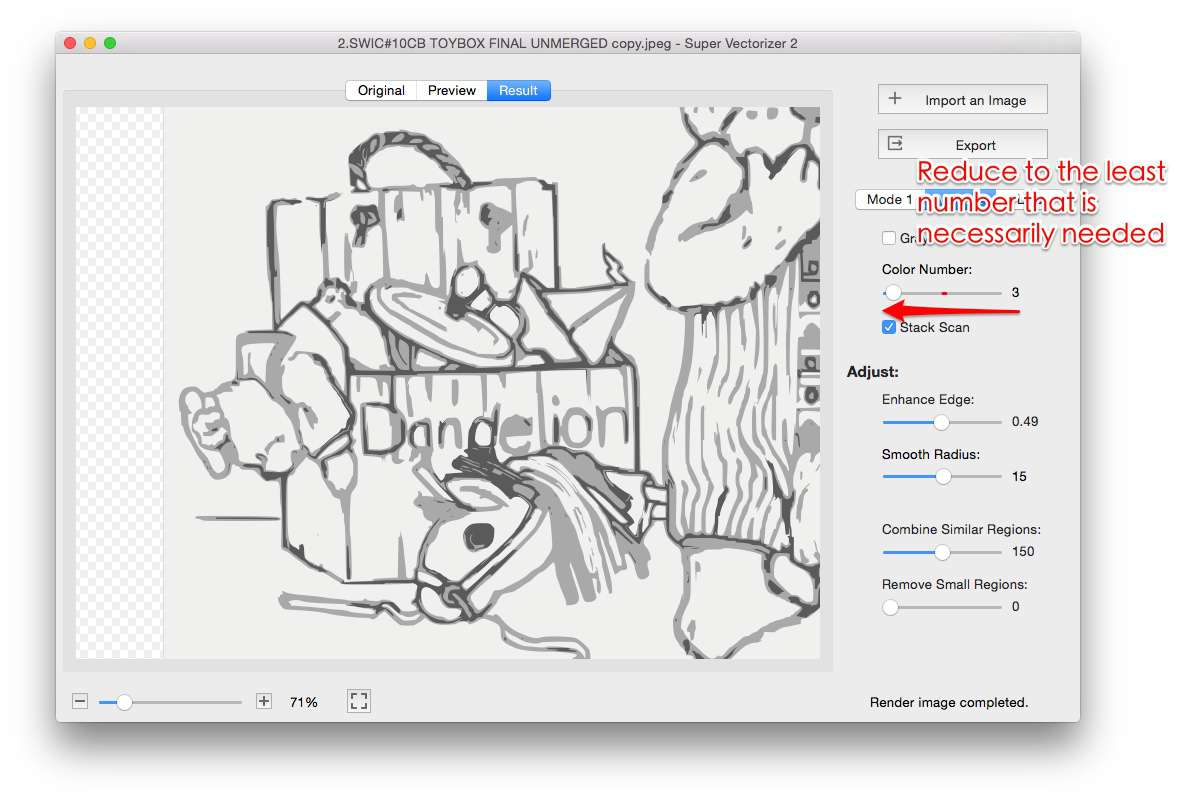Enable the Gray checkbox
The width and height of the screenshot is (1178, 802).
coord(889,238)
